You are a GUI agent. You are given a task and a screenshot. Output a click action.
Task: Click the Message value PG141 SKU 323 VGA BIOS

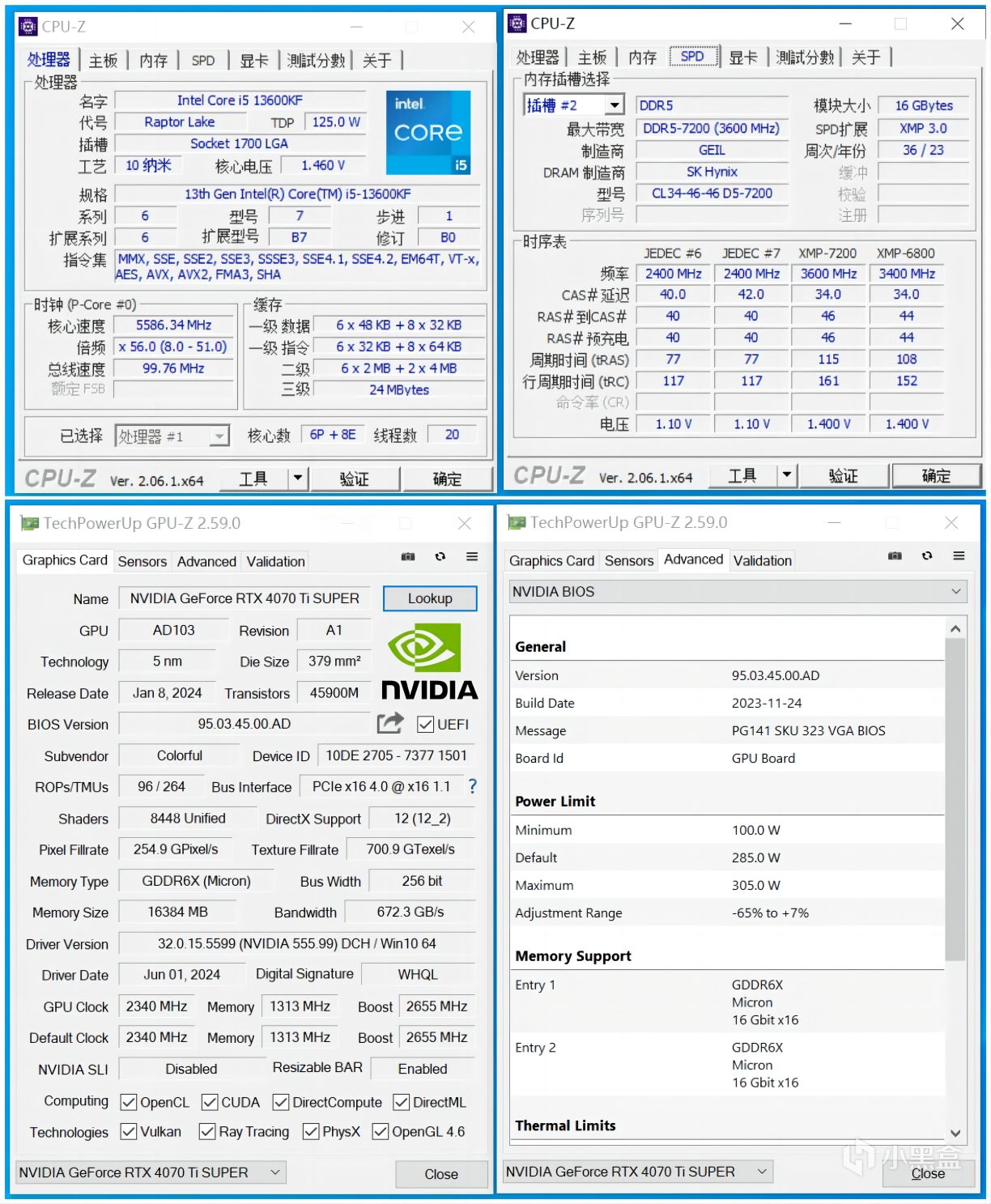[x=809, y=730]
